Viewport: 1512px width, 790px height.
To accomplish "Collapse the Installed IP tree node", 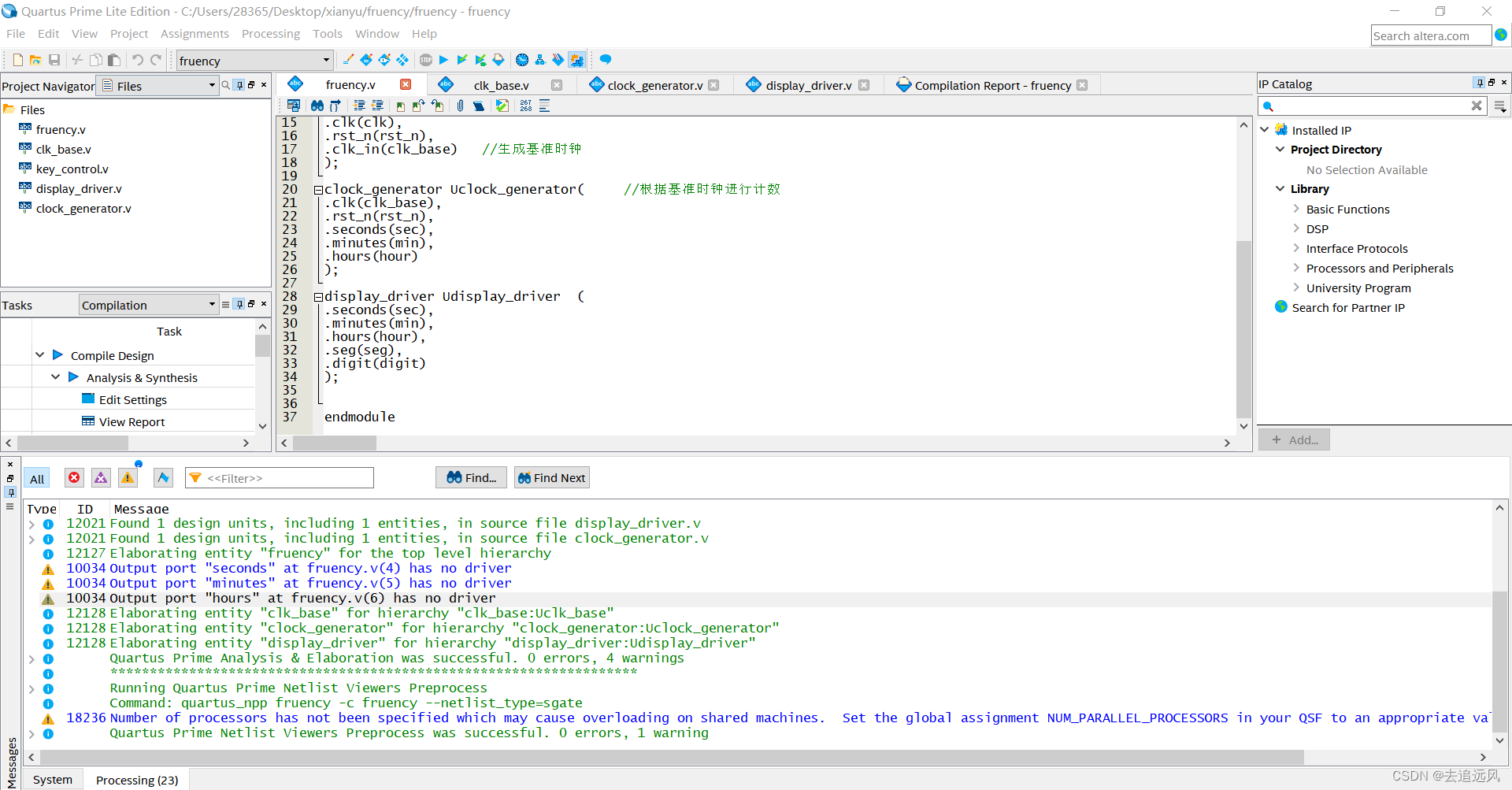I will [x=1265, y=130].
